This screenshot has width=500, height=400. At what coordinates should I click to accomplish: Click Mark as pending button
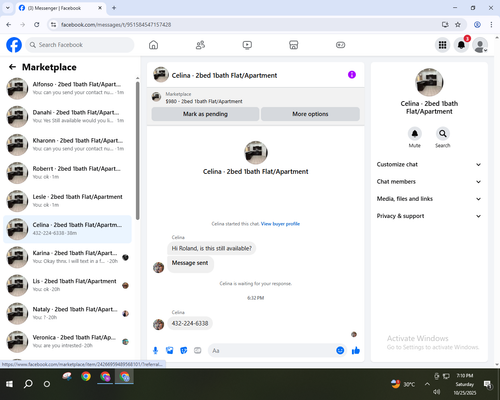click(205, 114)
